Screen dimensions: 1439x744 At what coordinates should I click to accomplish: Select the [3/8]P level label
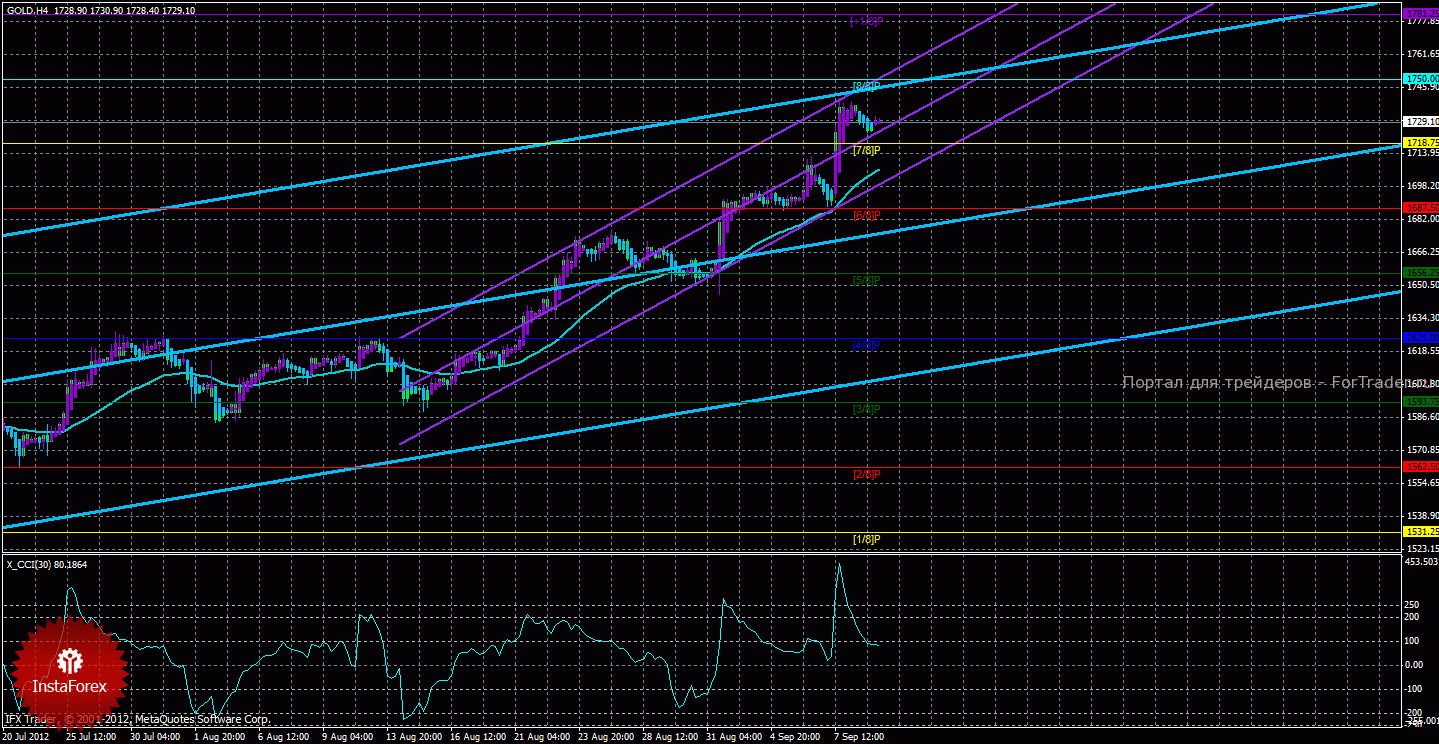coord(866,409)
